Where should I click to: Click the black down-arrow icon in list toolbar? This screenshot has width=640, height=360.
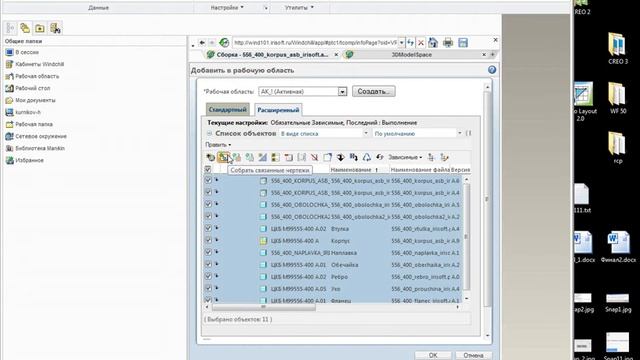[x=340, y=157]
